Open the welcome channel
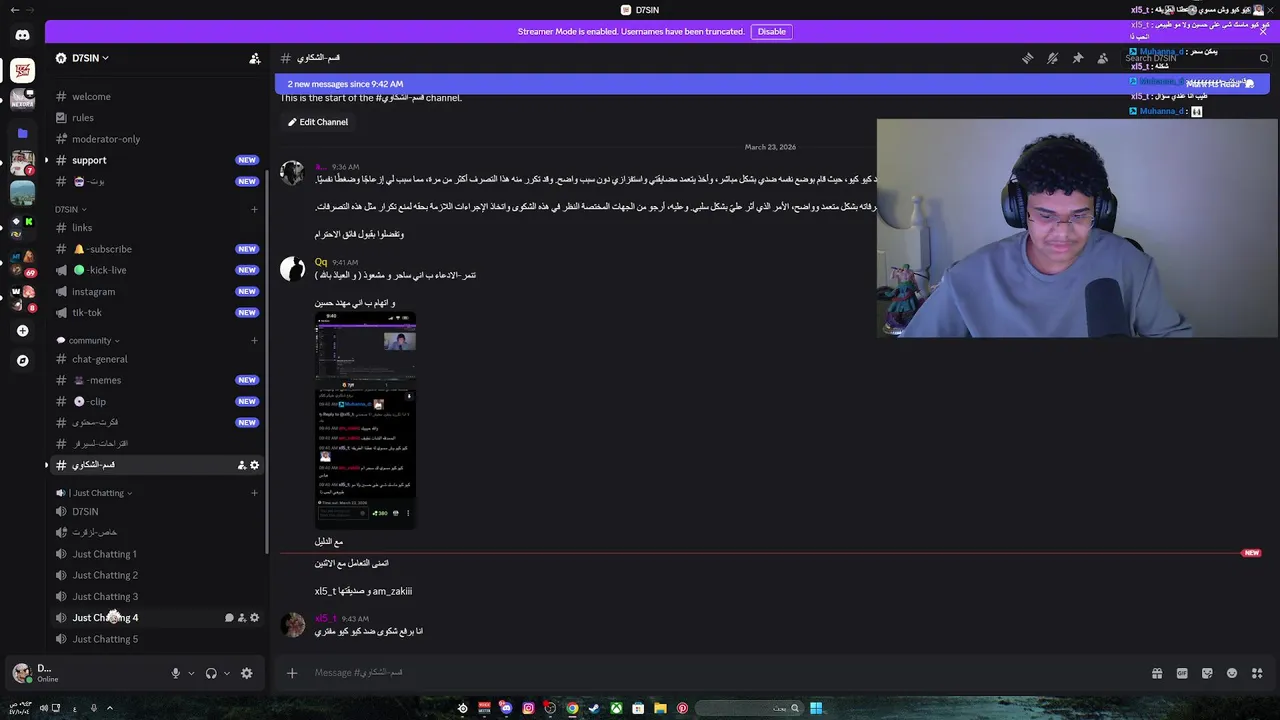 click(x=158, y=97)
